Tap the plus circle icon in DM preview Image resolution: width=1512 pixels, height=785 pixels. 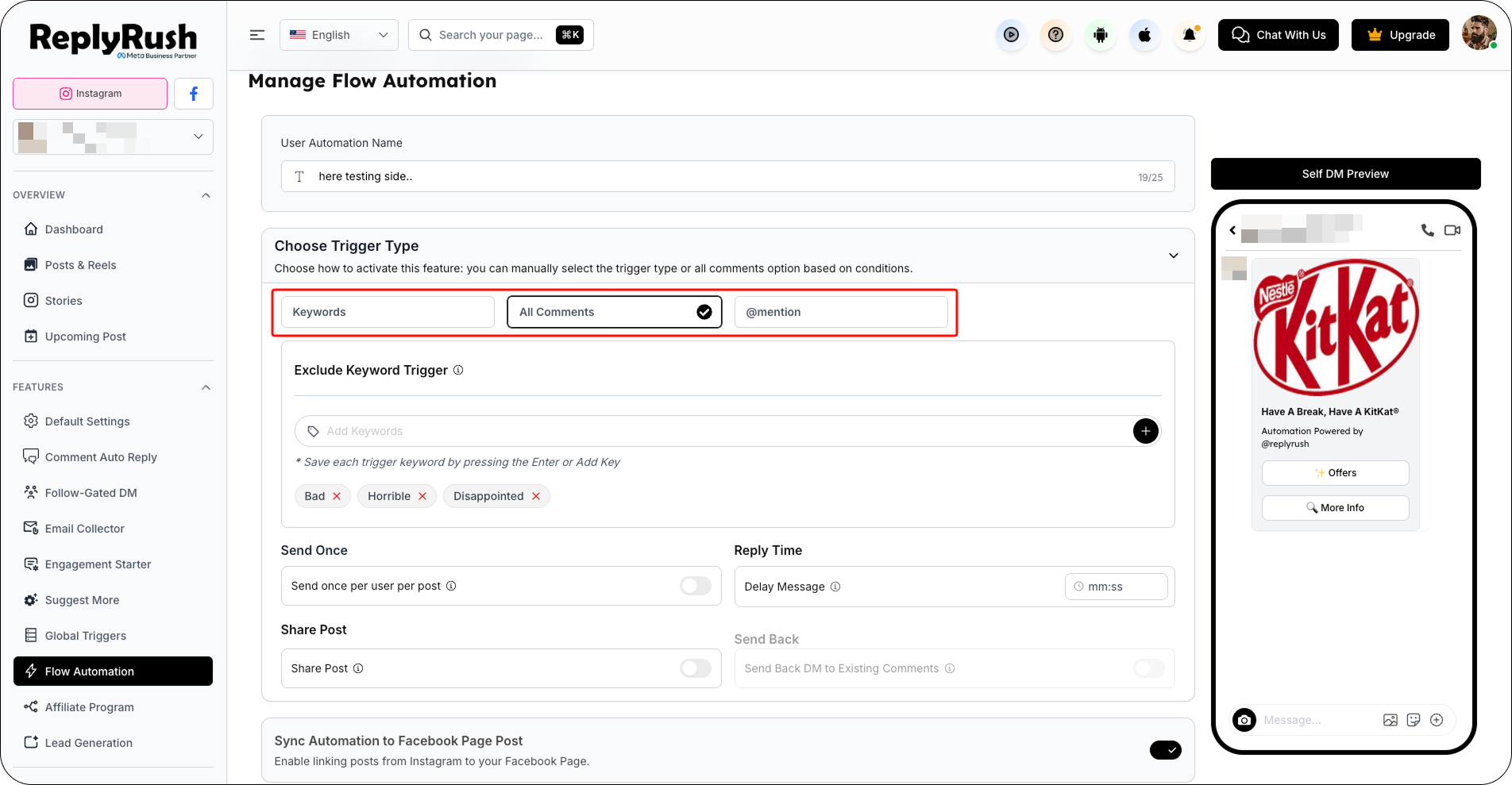(1437, 720)
